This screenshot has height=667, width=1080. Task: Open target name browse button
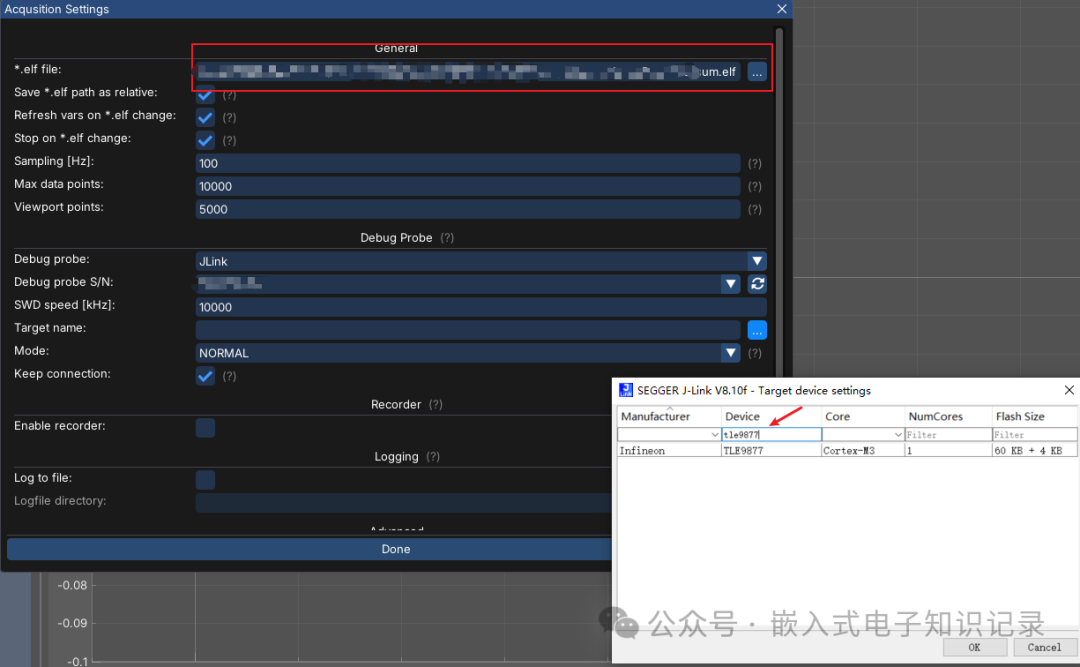tap(757, 331)
